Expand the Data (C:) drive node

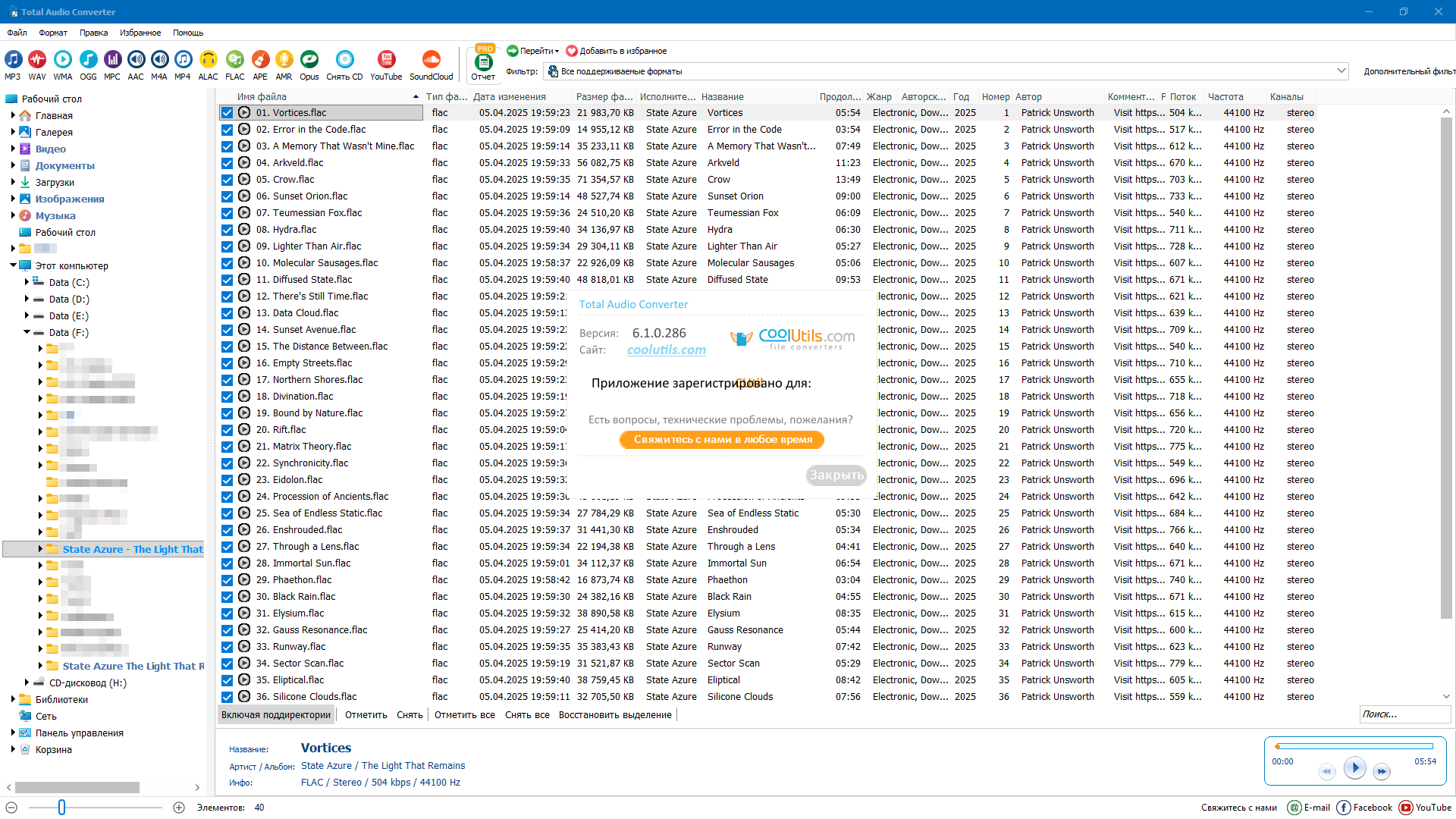[x=27, y=282]
